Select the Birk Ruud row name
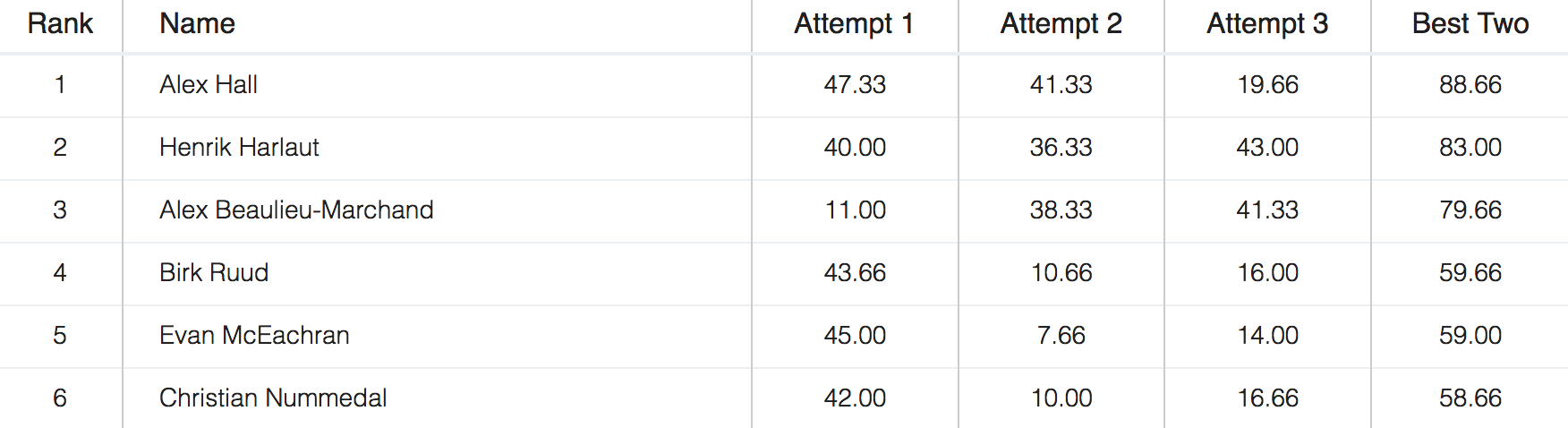Screen dimensions: 1568x428 [214, 273]
